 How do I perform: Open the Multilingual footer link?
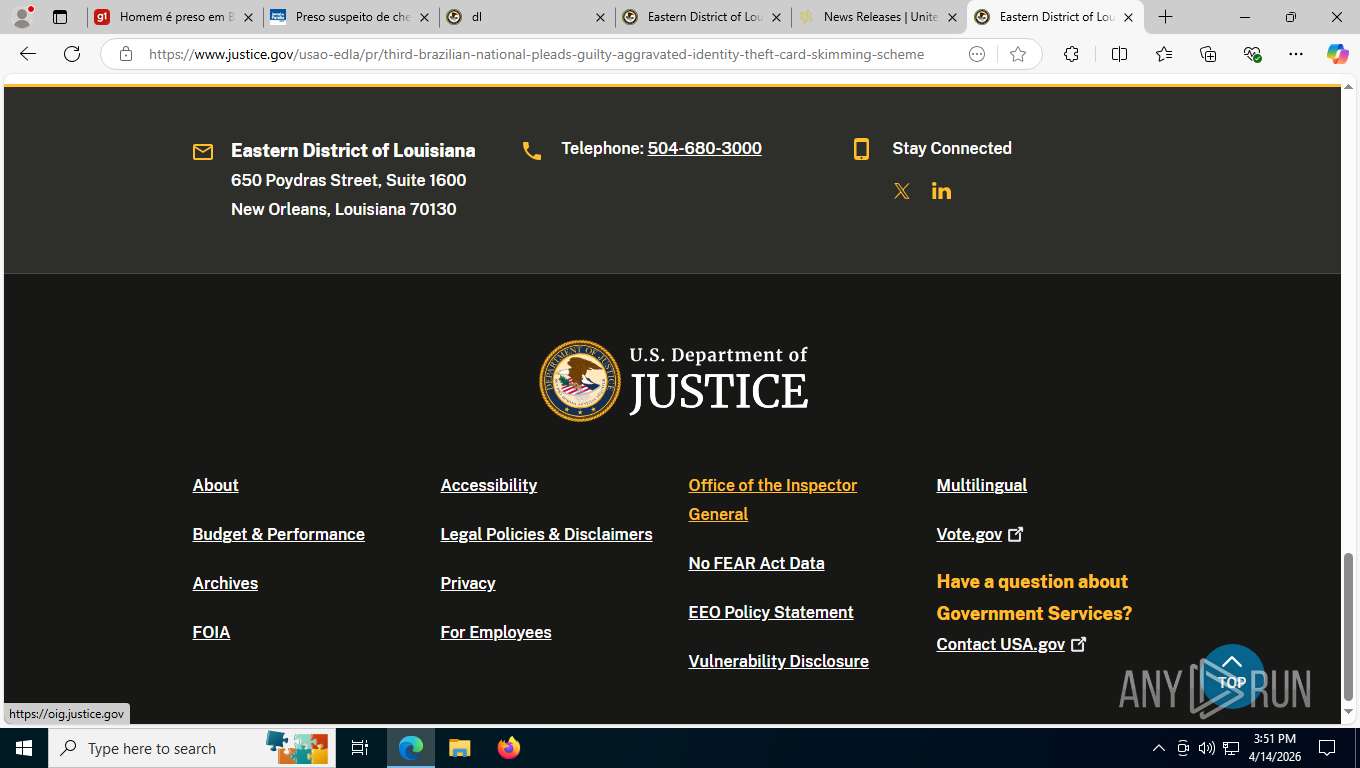(981, 485)
